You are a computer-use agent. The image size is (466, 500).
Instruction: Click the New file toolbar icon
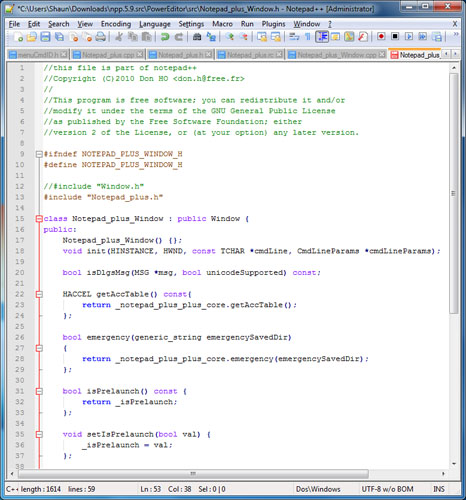click(18, 37)
